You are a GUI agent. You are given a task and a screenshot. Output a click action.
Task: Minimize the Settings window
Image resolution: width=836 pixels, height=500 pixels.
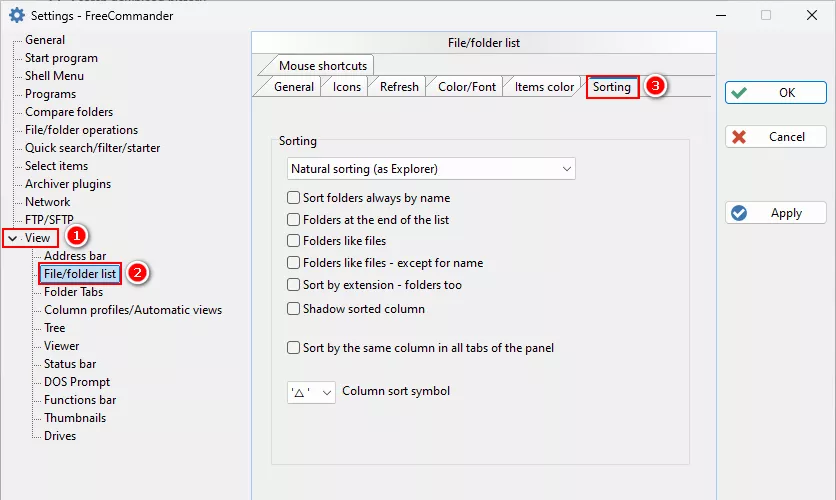click(721, 15)
